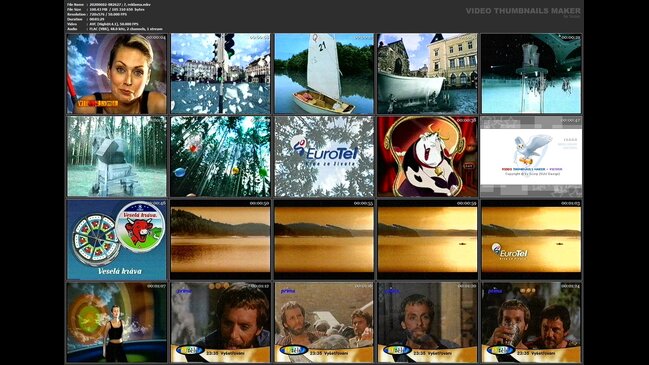
Task: Click the sailboat number 21 thumbnail
Action: 324,74
